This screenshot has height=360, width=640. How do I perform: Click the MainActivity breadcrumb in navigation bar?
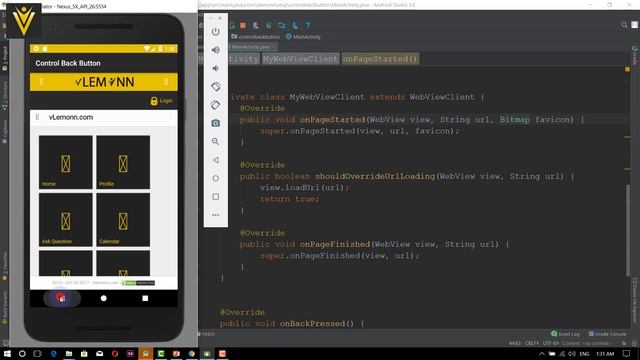pos(303,37)
